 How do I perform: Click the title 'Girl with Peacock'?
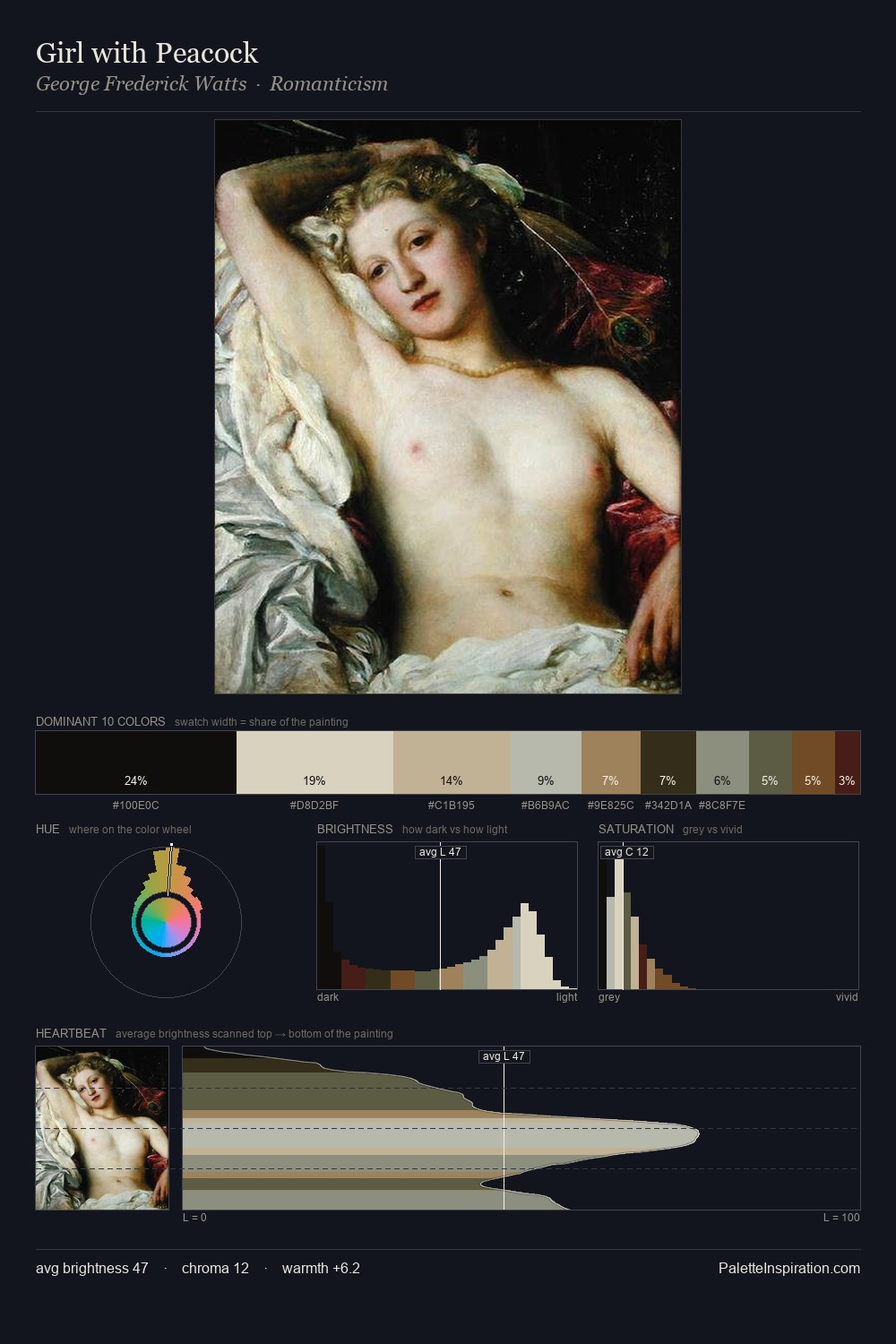point(147,53)
